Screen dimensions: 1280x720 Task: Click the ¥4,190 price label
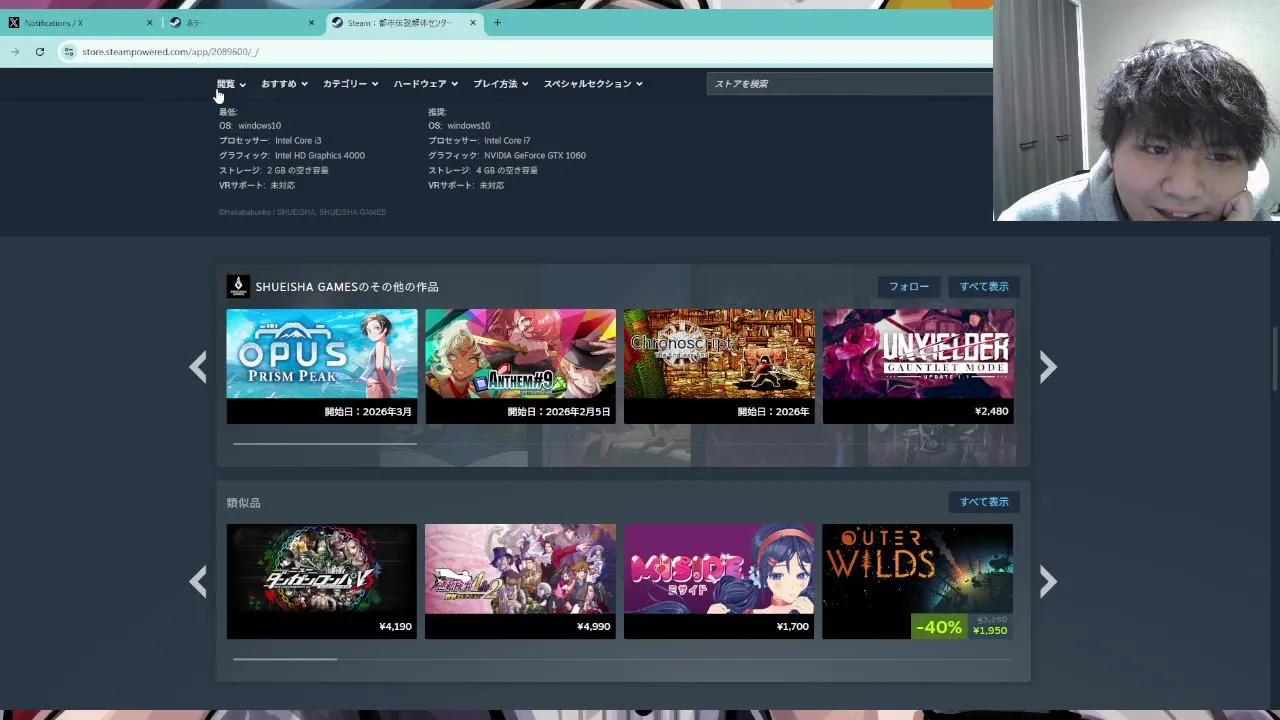pyautogui.click(x=395, y=627)
